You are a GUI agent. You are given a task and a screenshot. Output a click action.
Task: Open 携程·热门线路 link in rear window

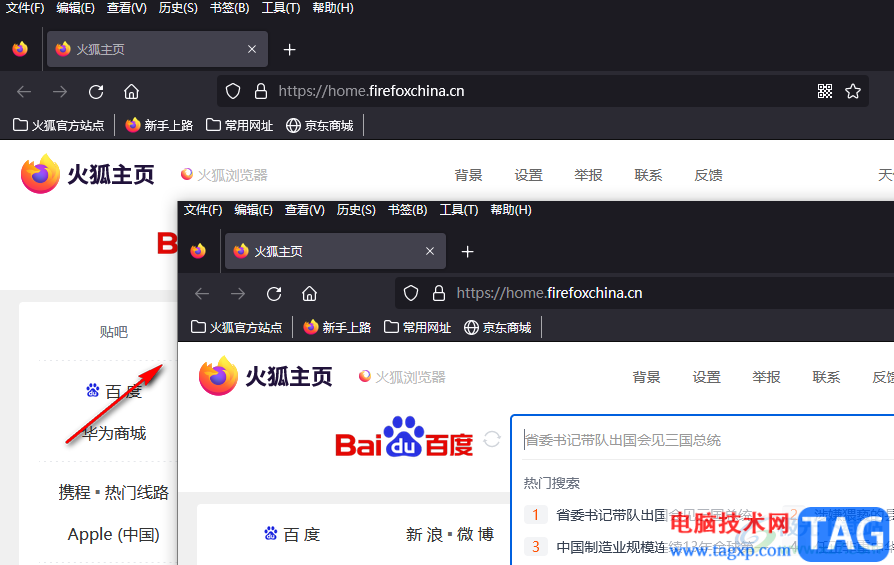coord(113,492)
